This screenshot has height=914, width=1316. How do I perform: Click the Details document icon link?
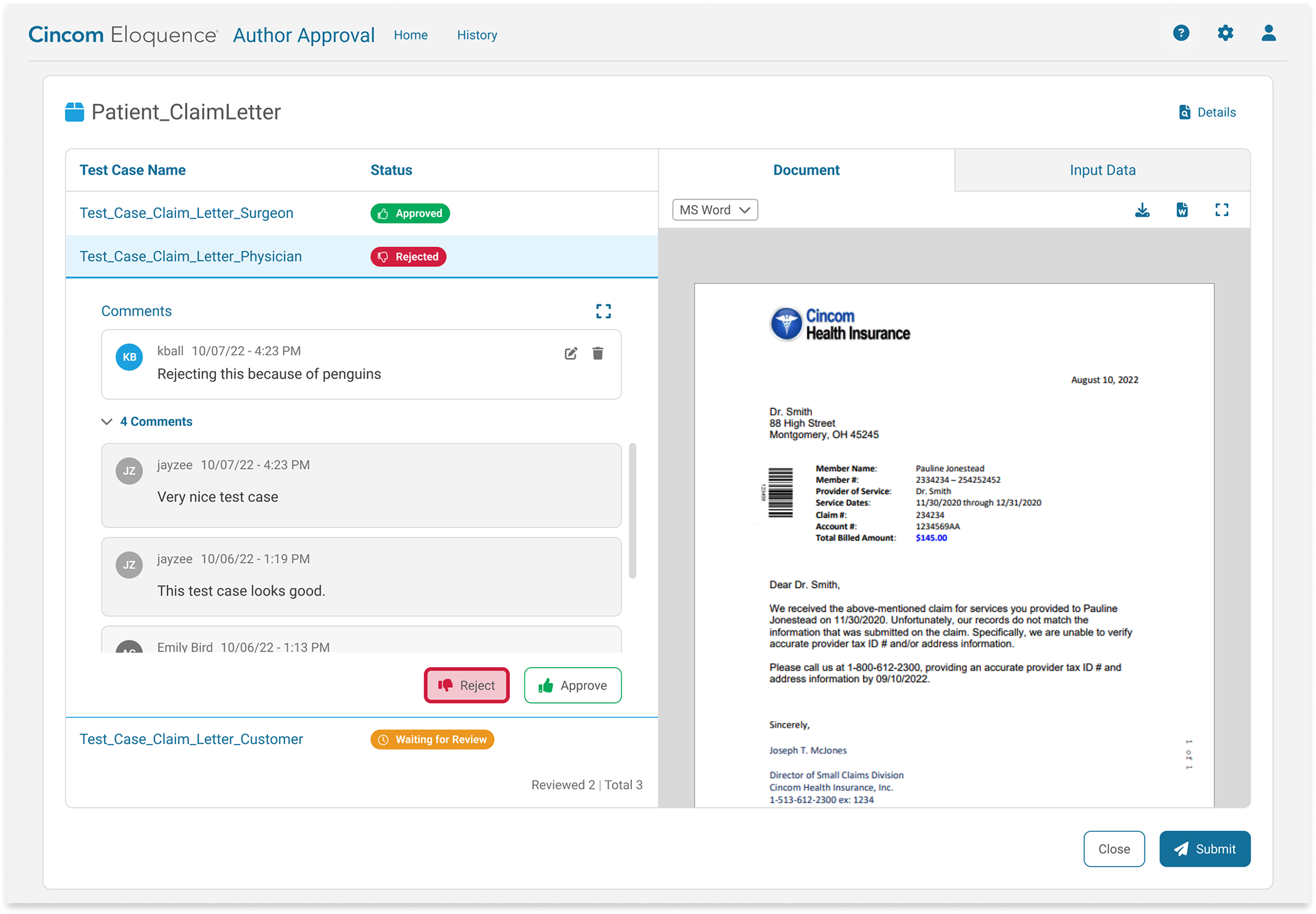tap(1207, 112)
